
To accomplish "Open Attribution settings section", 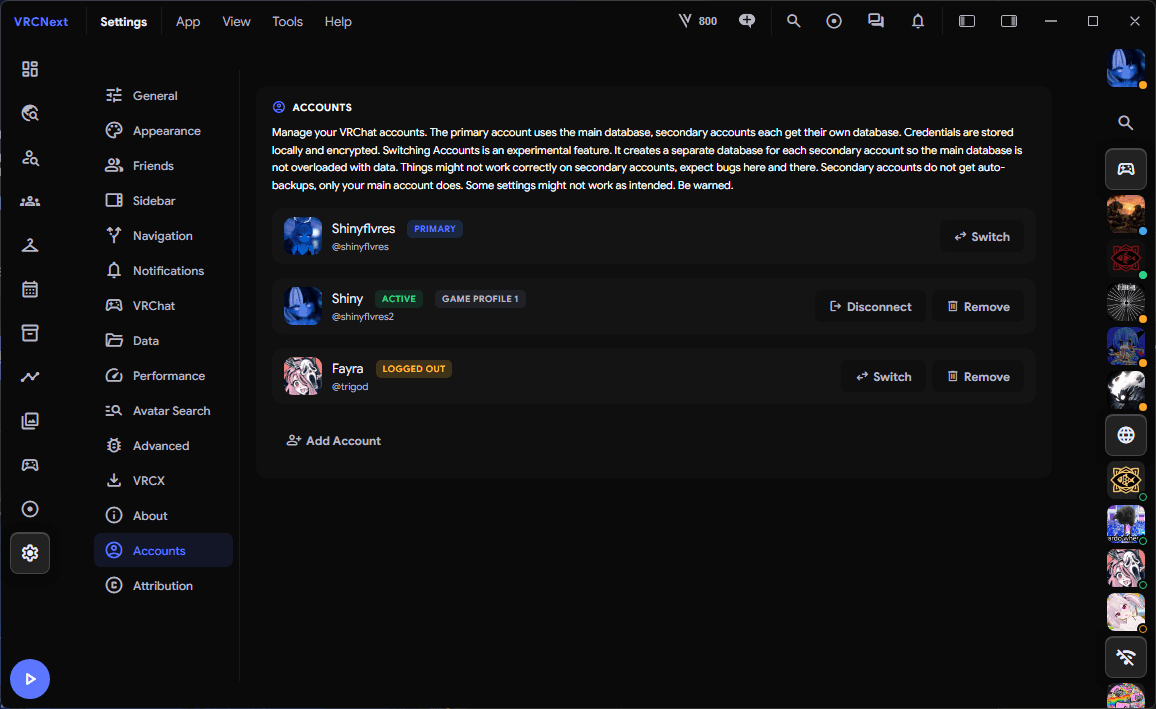I will pyautogui.click(x=164, y=586).
